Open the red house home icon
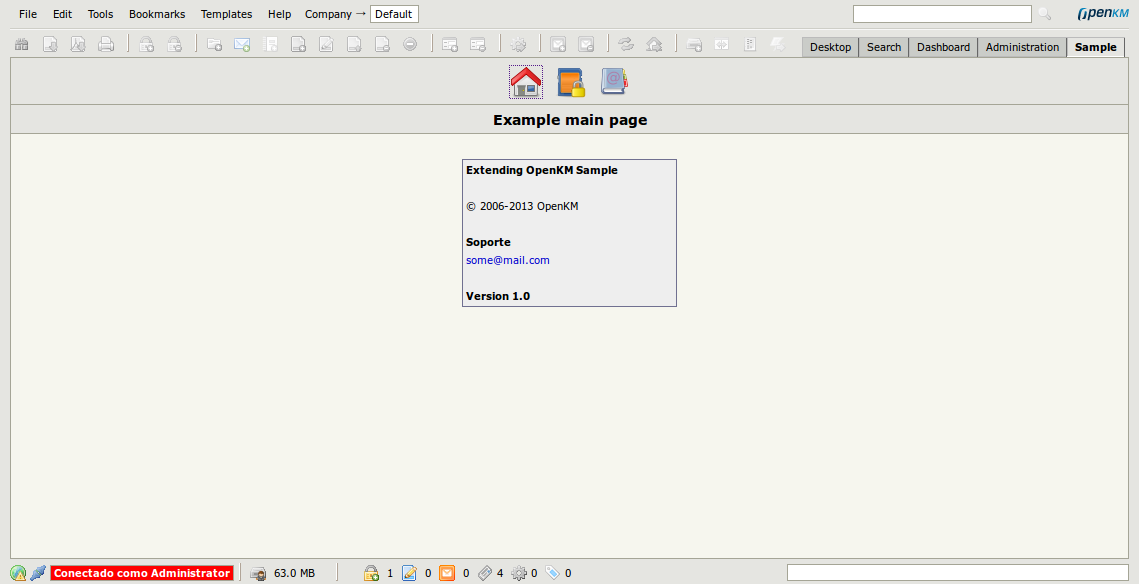The width and height of the screenshot is (1139, 584). 526,82
